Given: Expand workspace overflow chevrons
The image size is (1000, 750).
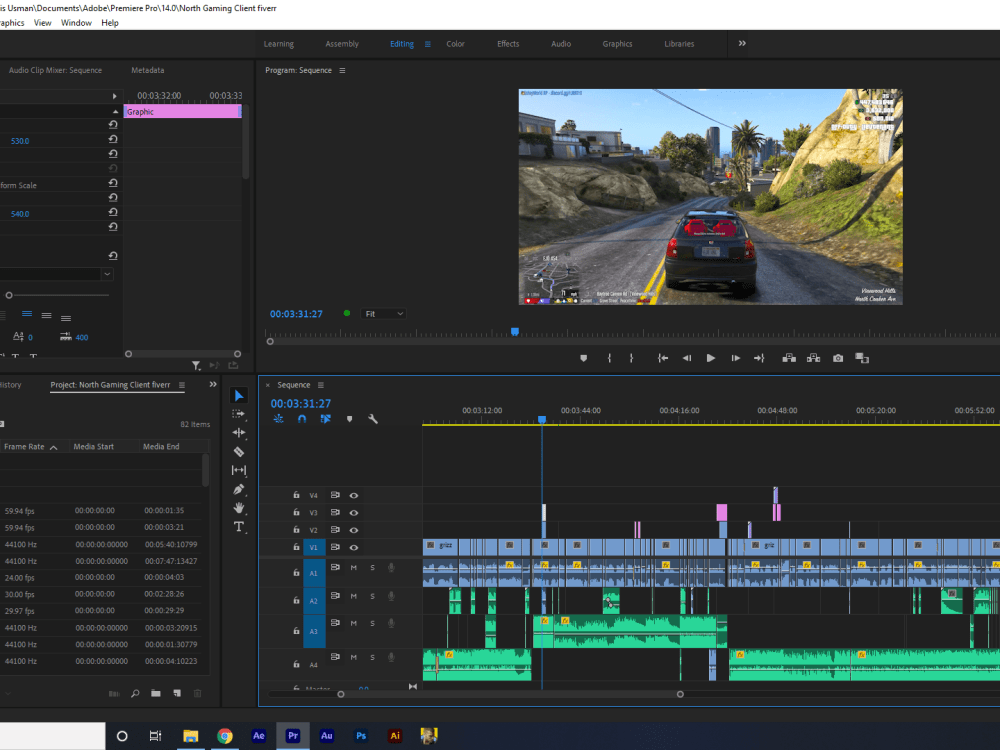Looking at the screenshot, I should 742,43.
